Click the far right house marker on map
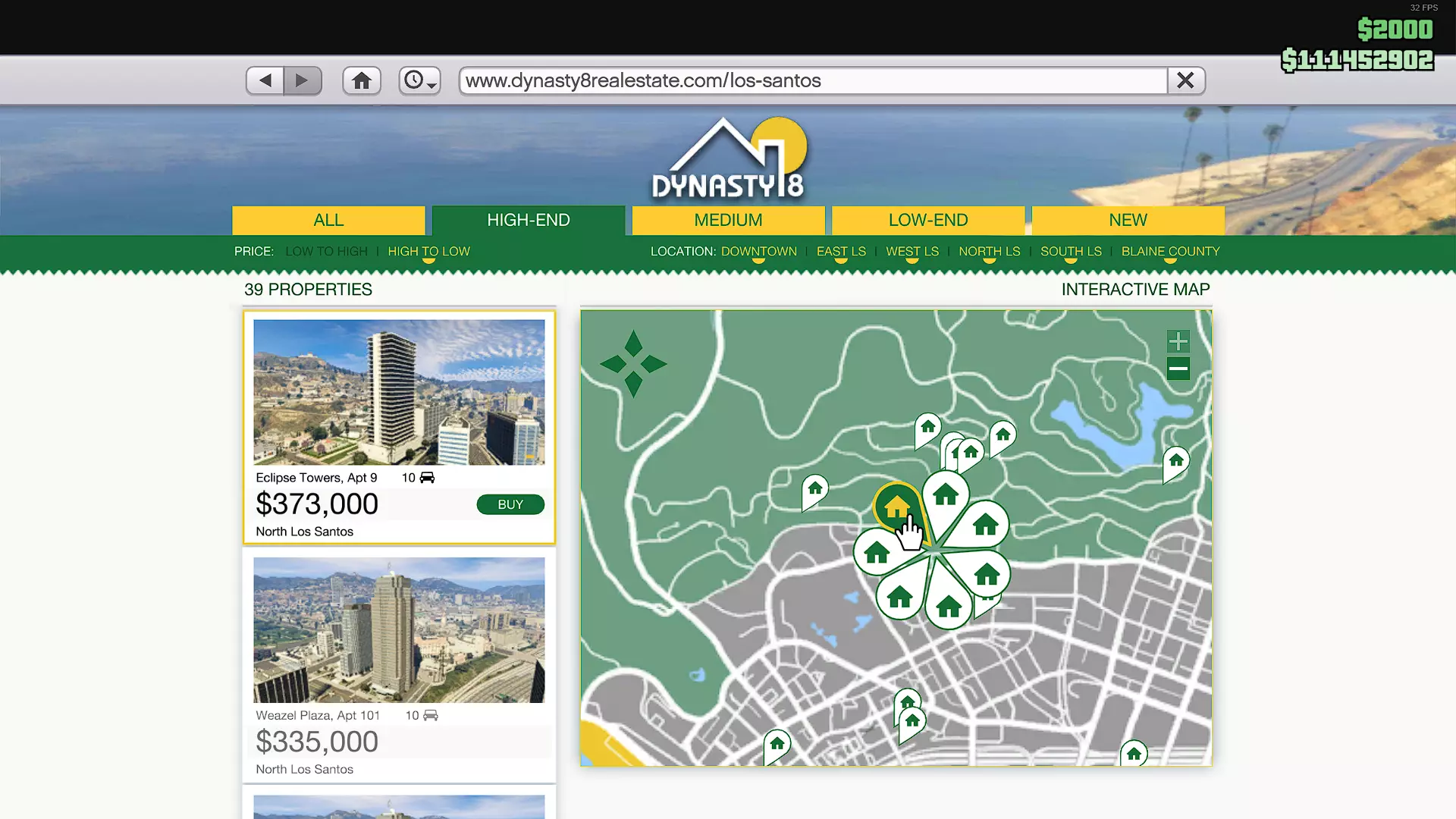This screenshot has width=1456, height=819. coord(1176,461)
